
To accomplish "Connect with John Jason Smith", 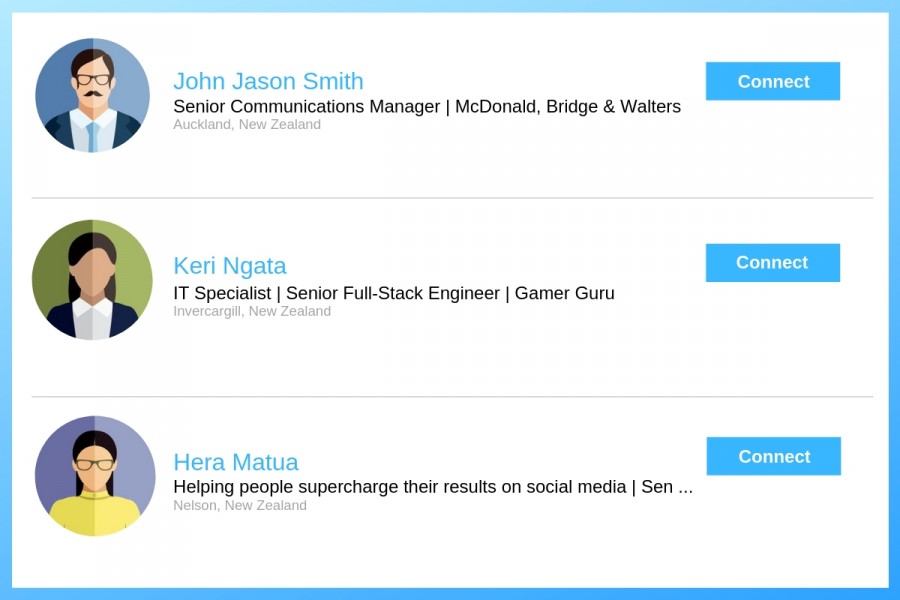I will (x=773, y=81).
